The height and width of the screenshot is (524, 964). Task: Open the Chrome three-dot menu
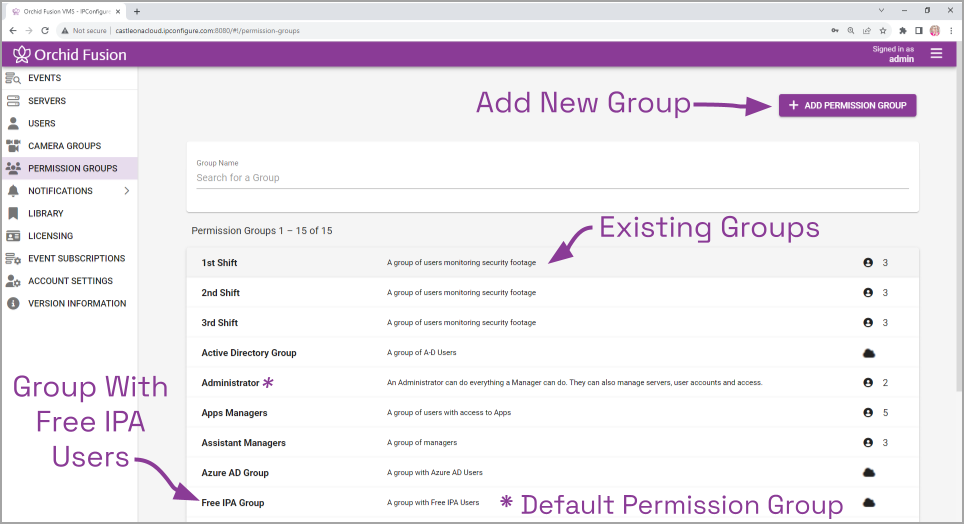950,31
